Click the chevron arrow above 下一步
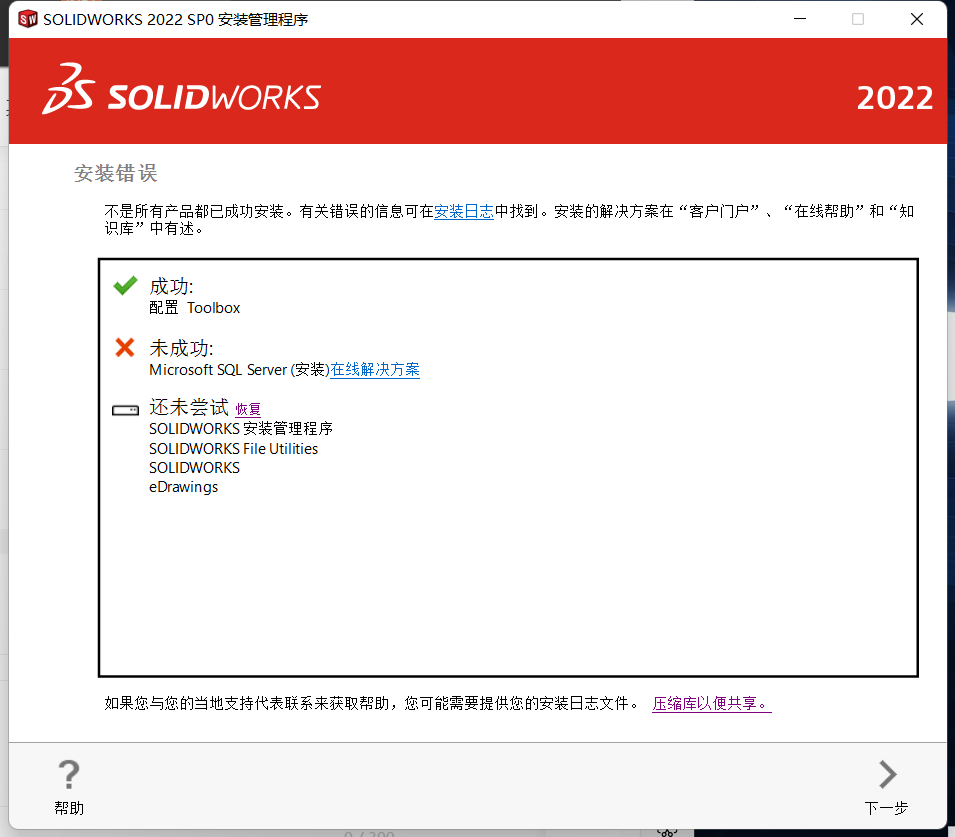 point(886,773)
